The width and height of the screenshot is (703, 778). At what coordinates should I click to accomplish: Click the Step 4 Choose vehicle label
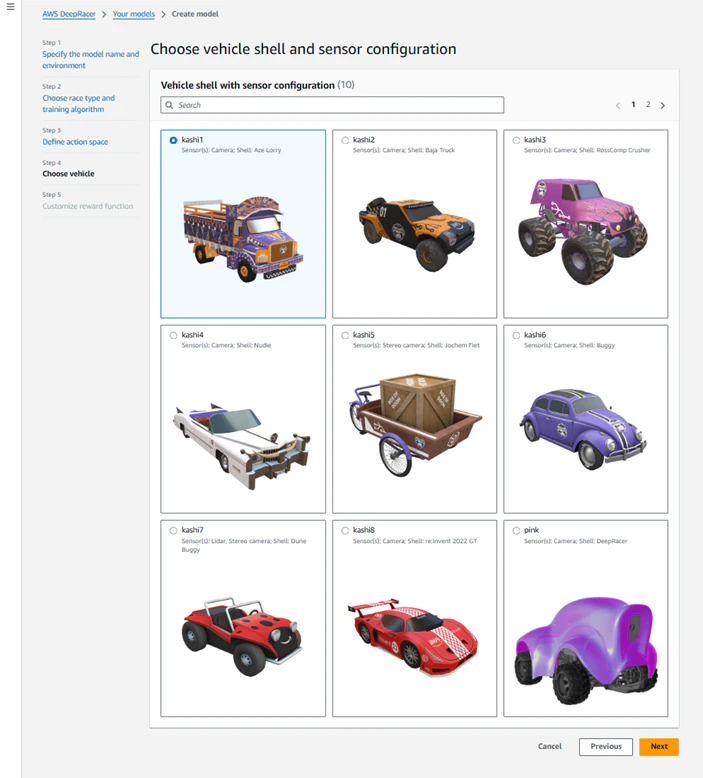click(x=68, y=174)
